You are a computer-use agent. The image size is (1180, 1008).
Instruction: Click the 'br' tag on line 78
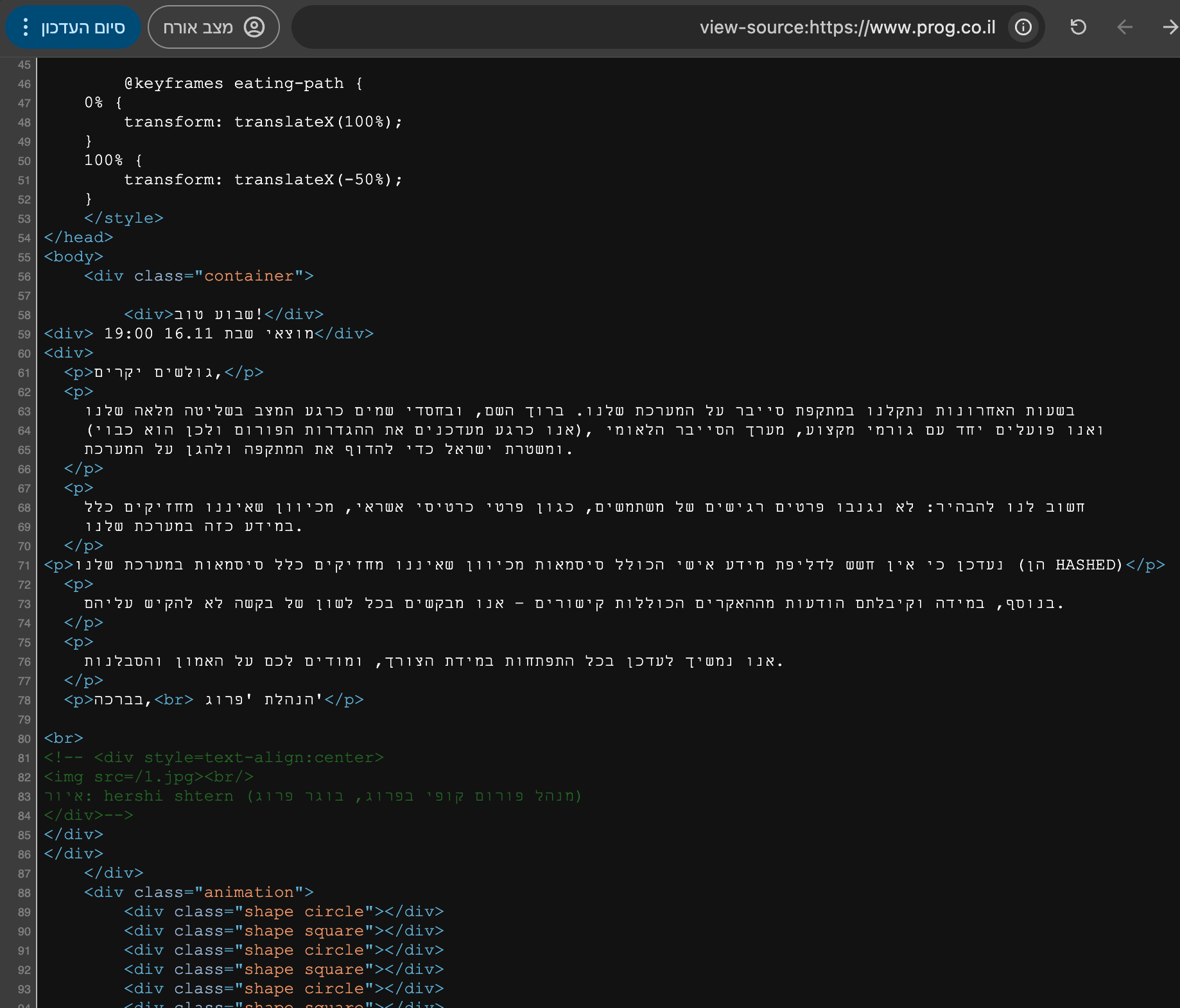click(173, 700)
